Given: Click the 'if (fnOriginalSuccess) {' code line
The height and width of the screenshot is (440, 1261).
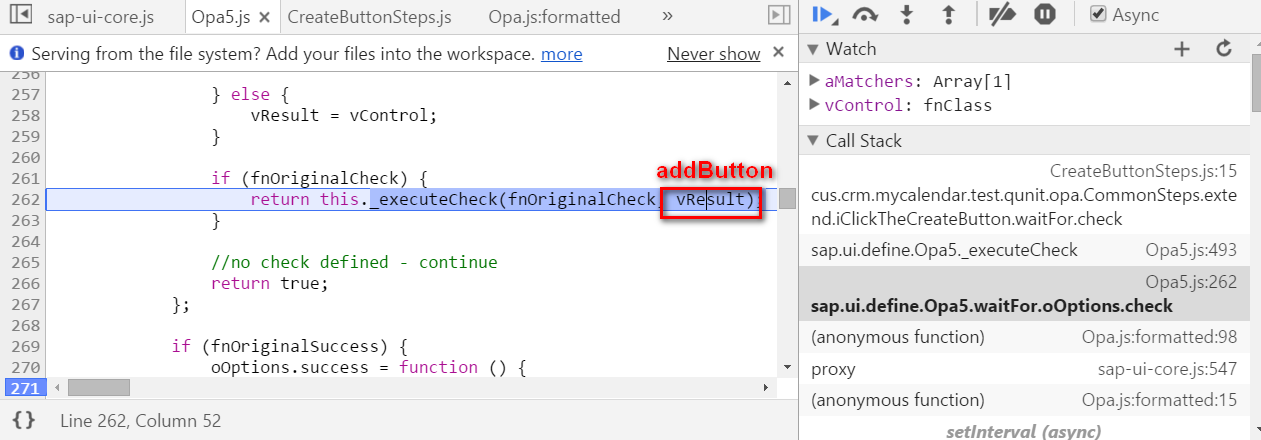Looking at the screenshot, I should pyautogui.click(x=290, y=347).
